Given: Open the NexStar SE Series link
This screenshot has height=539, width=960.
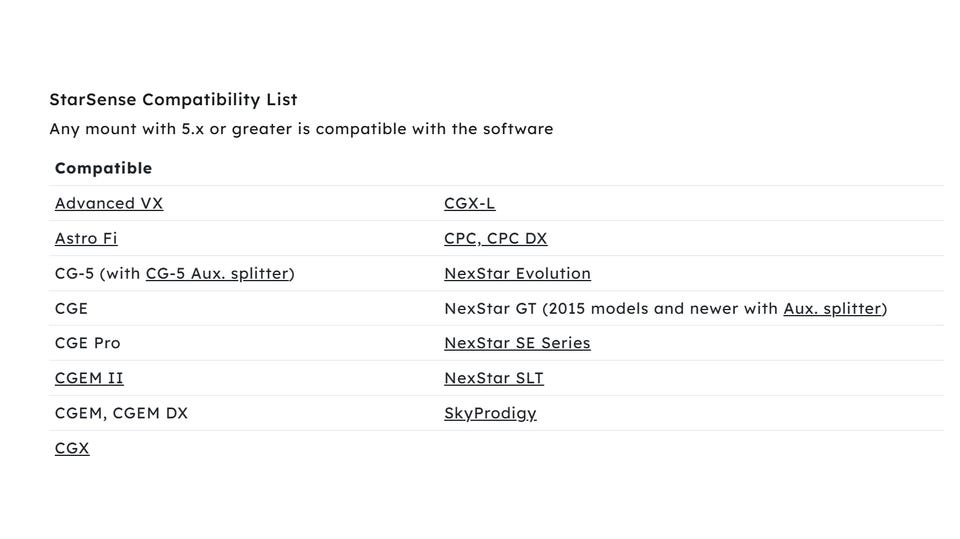Looking at the screenshot, I should pos(517,343).
